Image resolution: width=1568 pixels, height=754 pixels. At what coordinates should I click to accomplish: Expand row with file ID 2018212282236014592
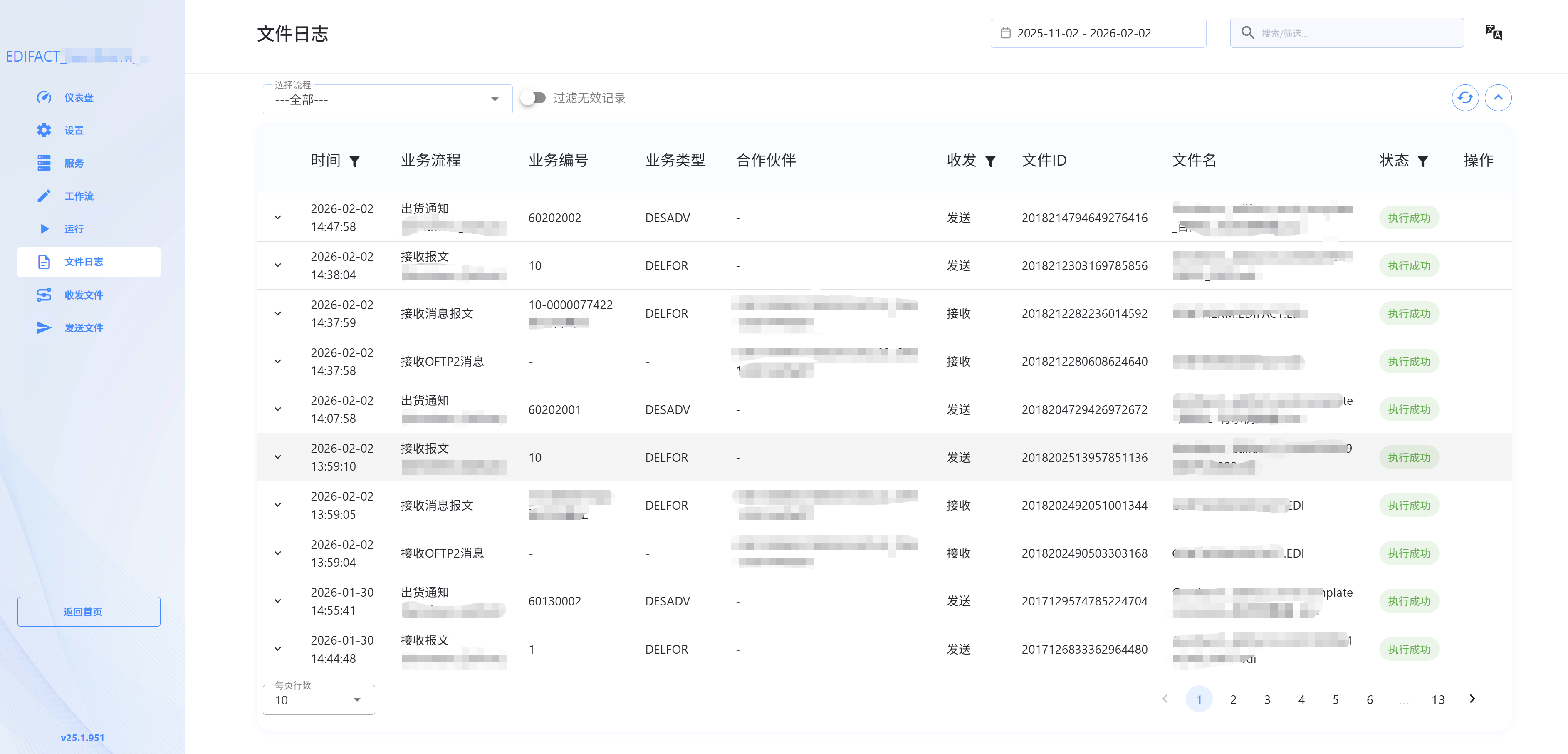(x=277, y=314)
